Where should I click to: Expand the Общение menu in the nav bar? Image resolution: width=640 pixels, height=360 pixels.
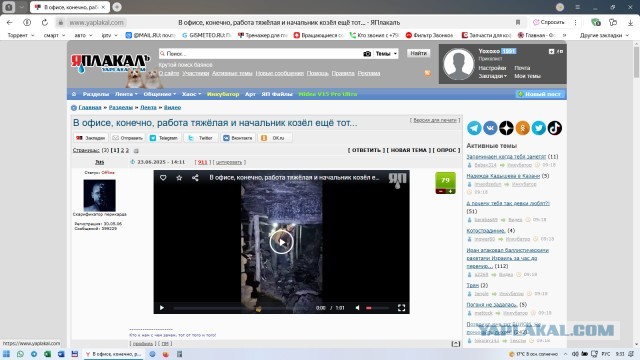160,94
